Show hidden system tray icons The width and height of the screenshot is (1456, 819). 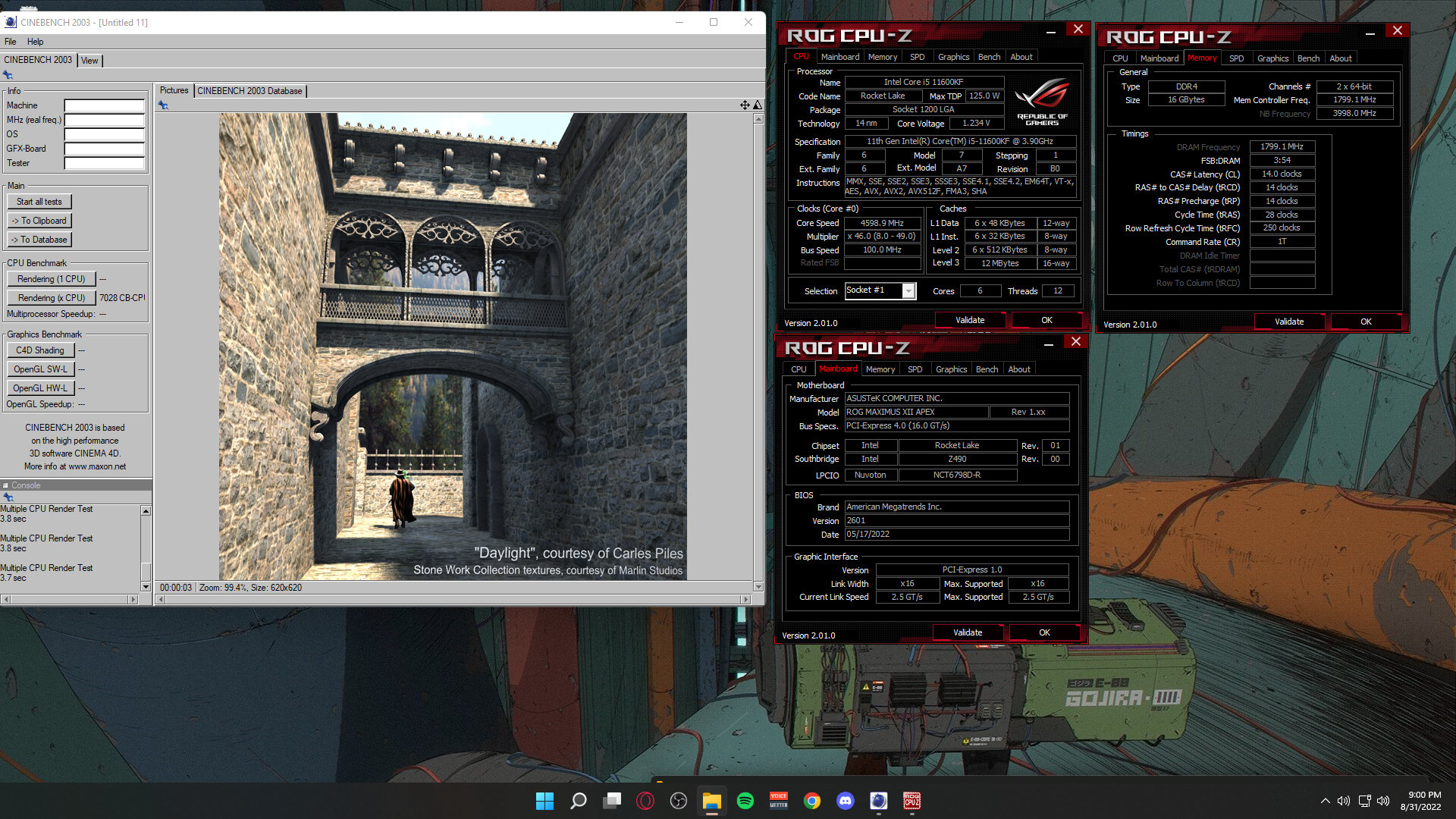coord(1325,801)
